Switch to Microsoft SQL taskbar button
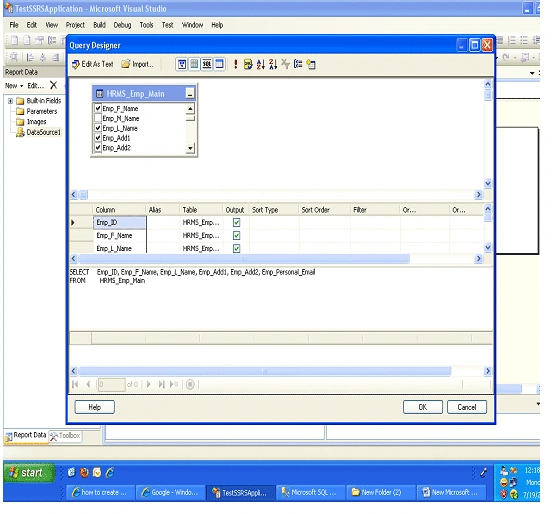Viewport: 559px width, 514px height. click(x=310, y=492)
